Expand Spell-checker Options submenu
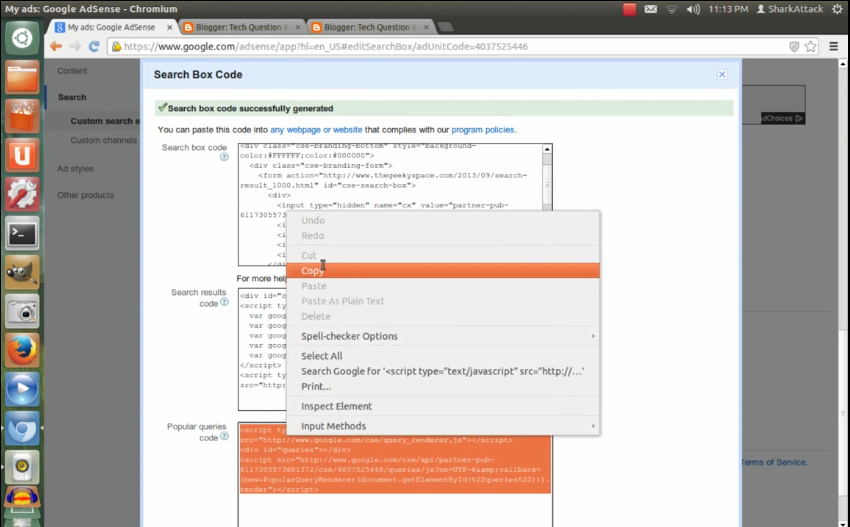850x527 pixels. tap(443, 336)
